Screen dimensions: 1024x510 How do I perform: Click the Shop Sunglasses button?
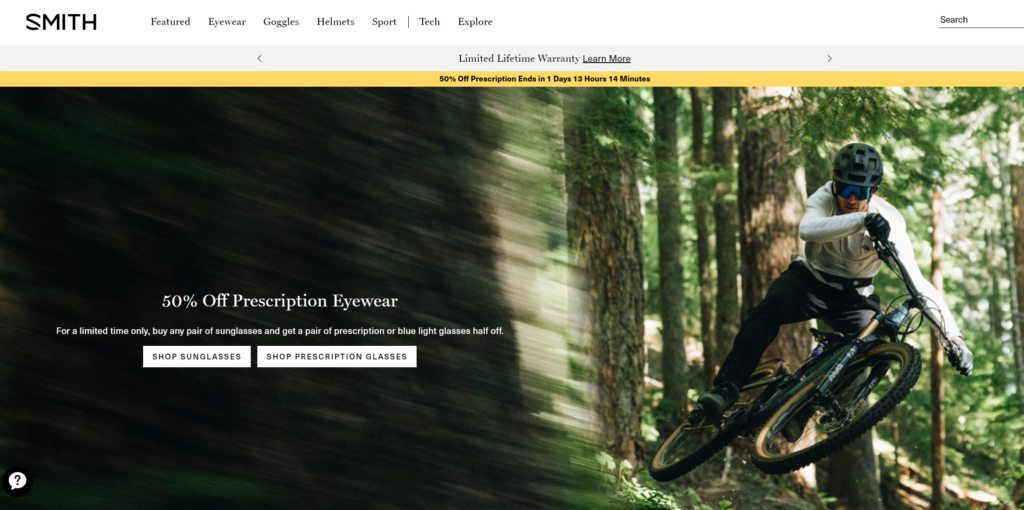[x=197, y=357]
